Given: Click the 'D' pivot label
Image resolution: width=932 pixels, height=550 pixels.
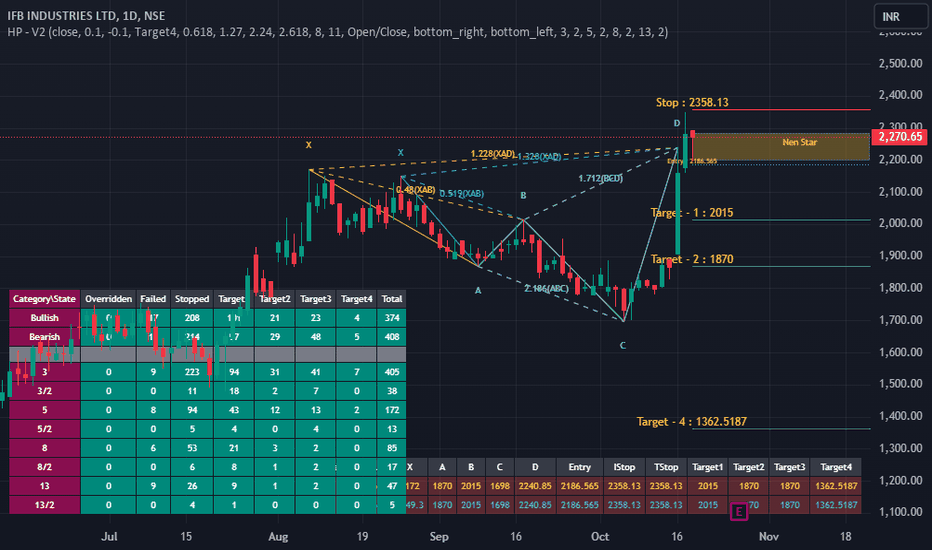Looking at the screenshot, I should point(676,124).
